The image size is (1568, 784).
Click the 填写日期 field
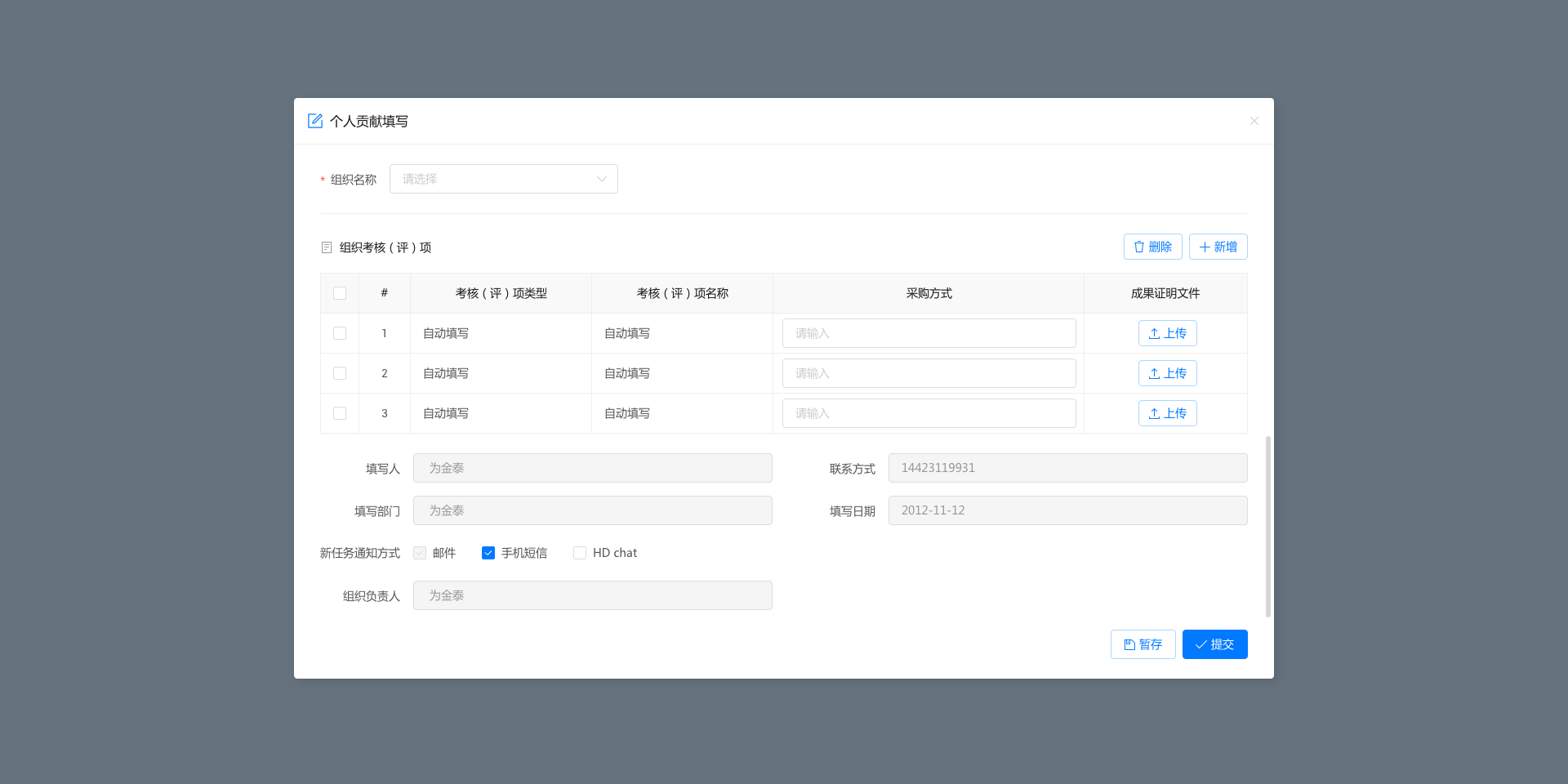1068,510
